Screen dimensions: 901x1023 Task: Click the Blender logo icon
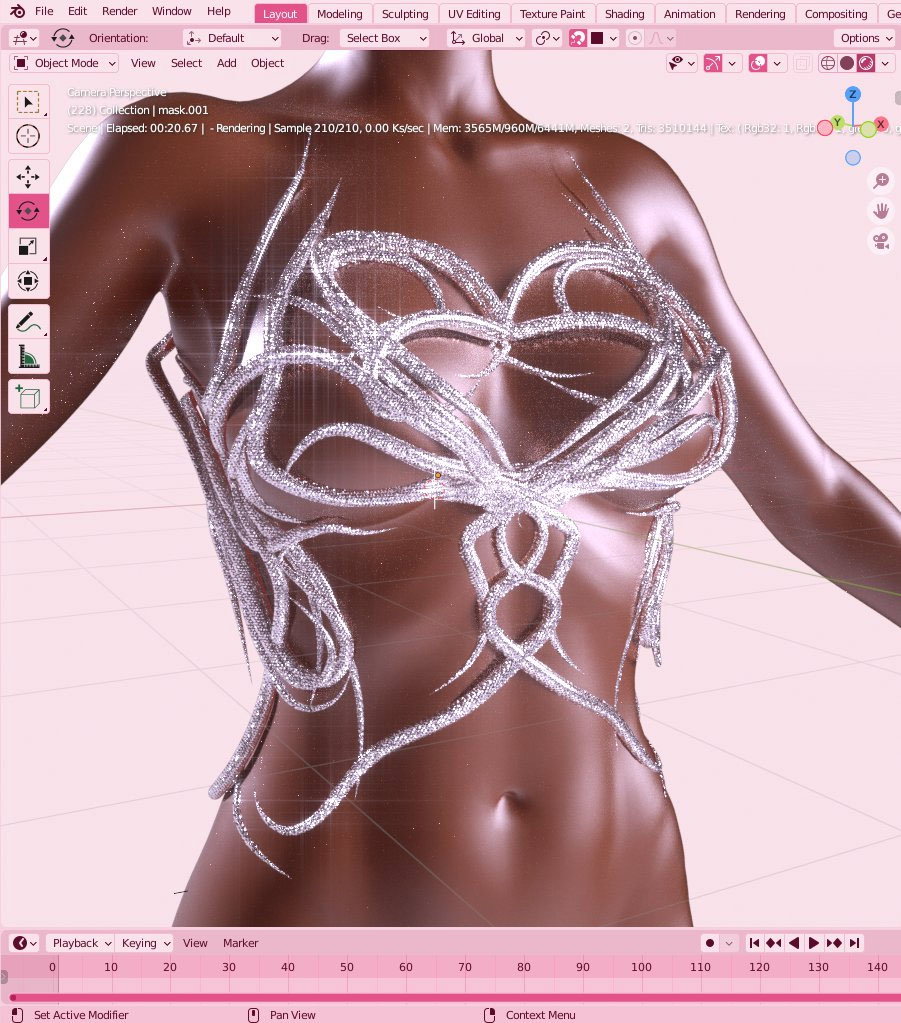point(18,11)
